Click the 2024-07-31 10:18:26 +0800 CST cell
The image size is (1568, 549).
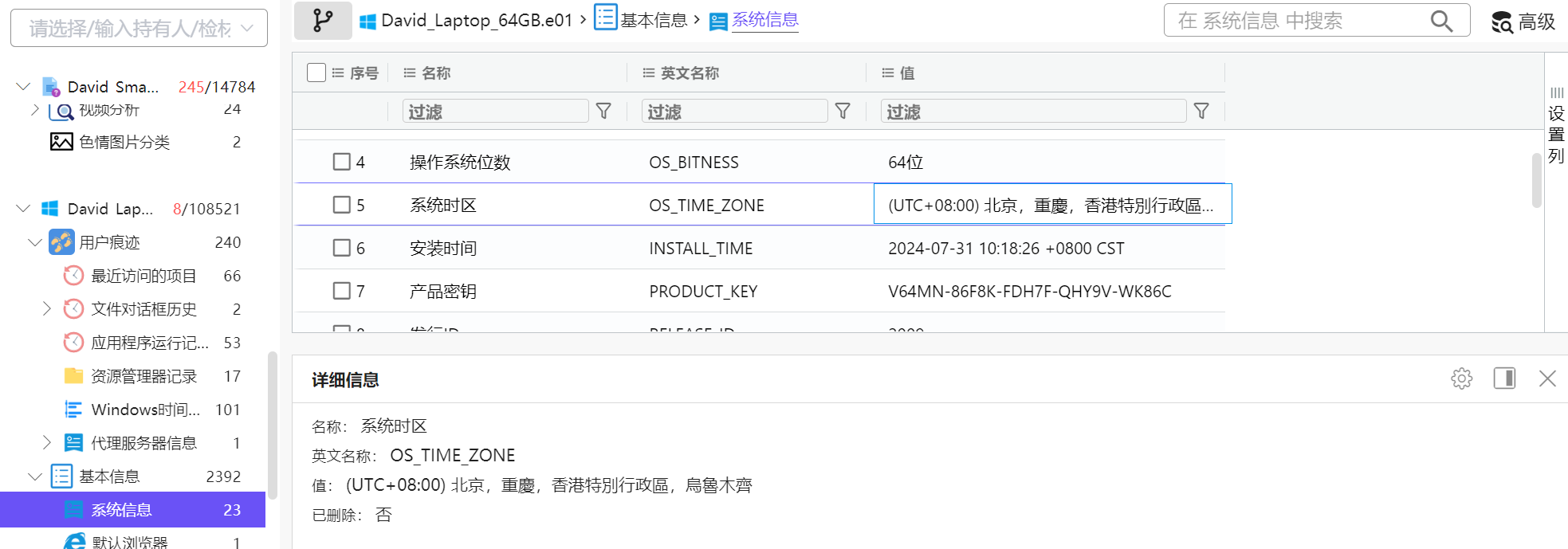tap(1006, 249)
